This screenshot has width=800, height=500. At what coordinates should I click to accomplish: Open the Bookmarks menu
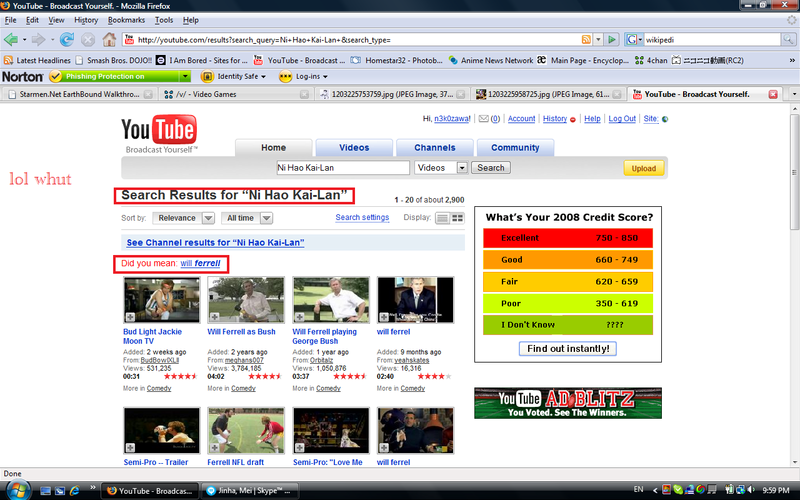tap(126, 20)
